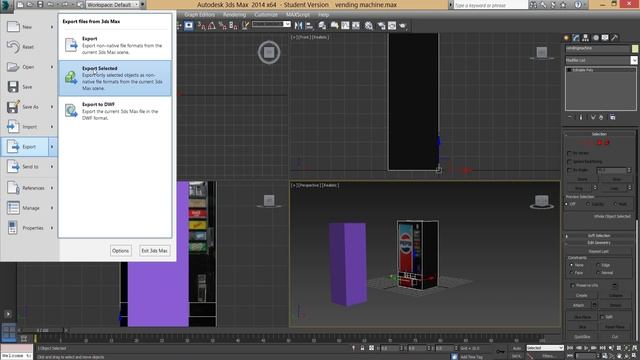Screen dimensions: 640x360
Task: Click the Mirror tool icon
Action: coord(299,26)
